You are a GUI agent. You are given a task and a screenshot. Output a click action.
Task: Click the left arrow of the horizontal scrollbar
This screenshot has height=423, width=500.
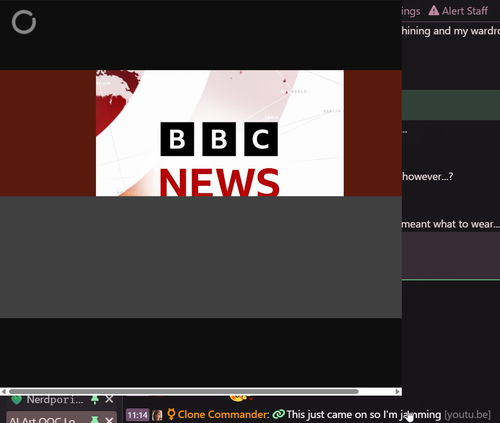click(x=4, y=391)
